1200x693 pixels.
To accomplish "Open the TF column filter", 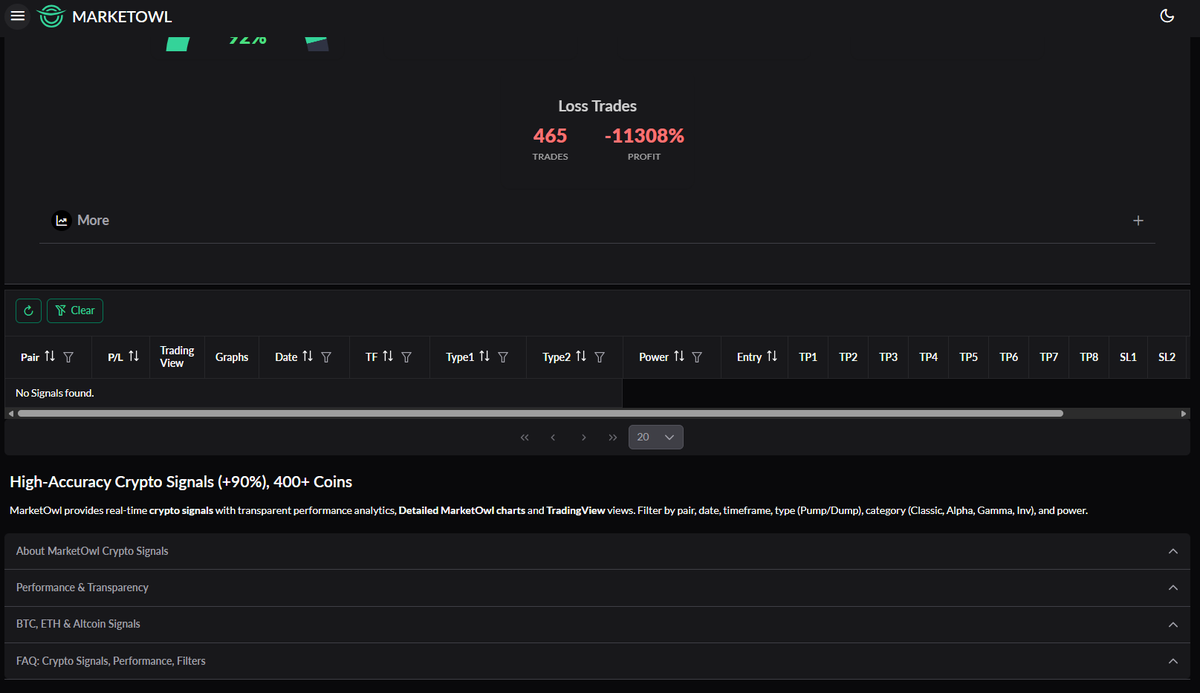I will (x=406, y=357).
